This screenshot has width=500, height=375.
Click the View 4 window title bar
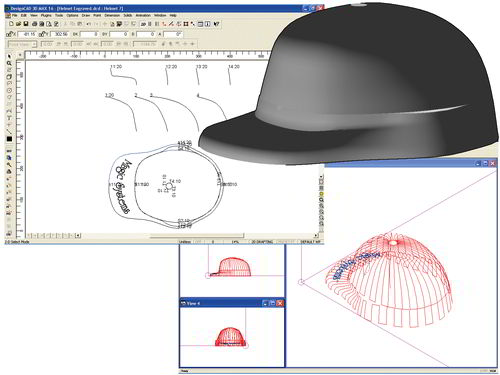233,303
